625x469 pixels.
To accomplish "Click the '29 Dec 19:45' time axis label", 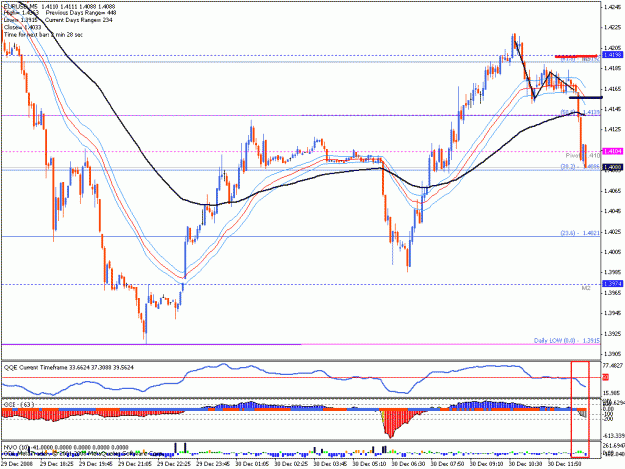I will (x=96, y=464).
